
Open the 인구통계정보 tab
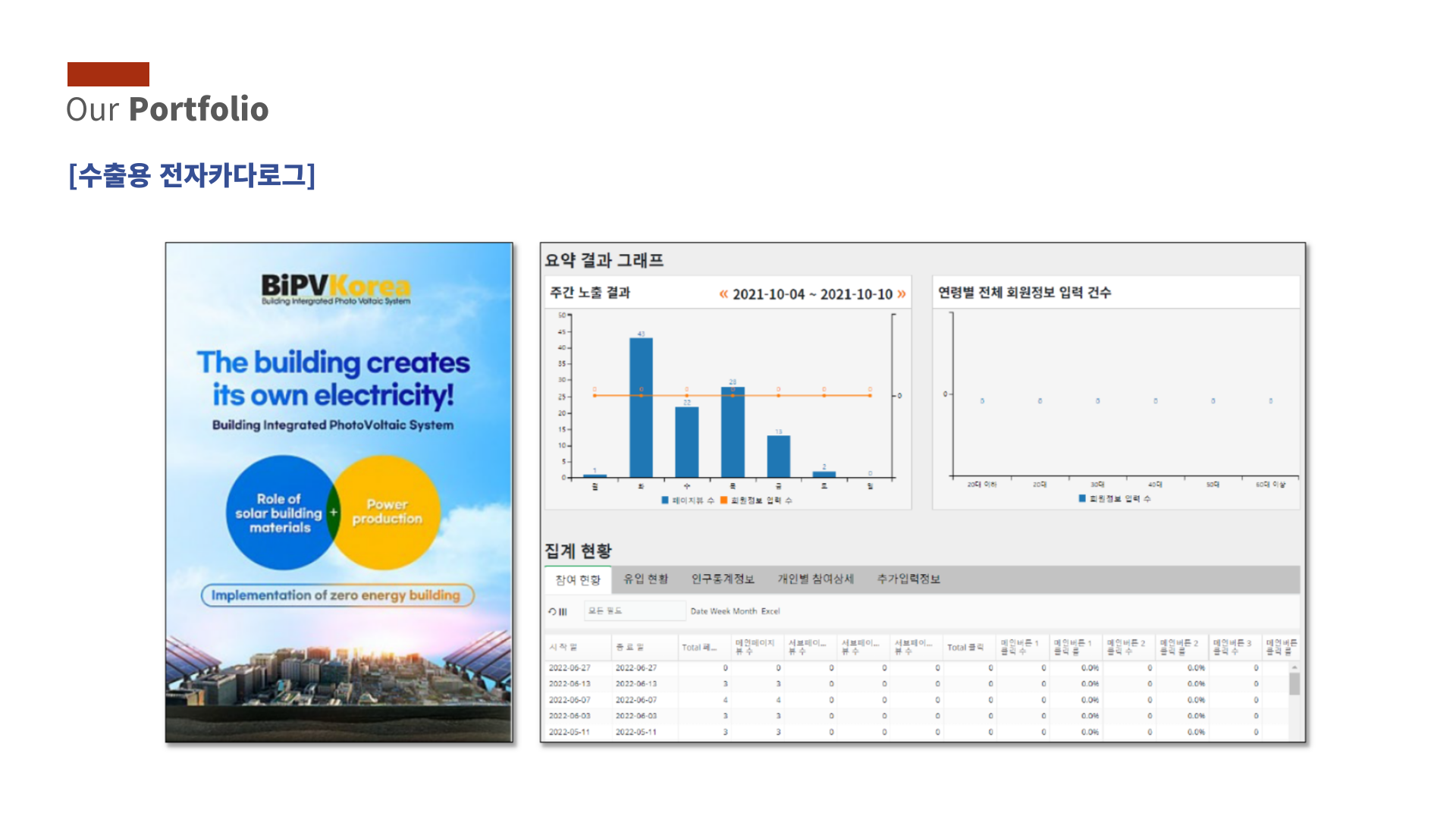[723, 579]
